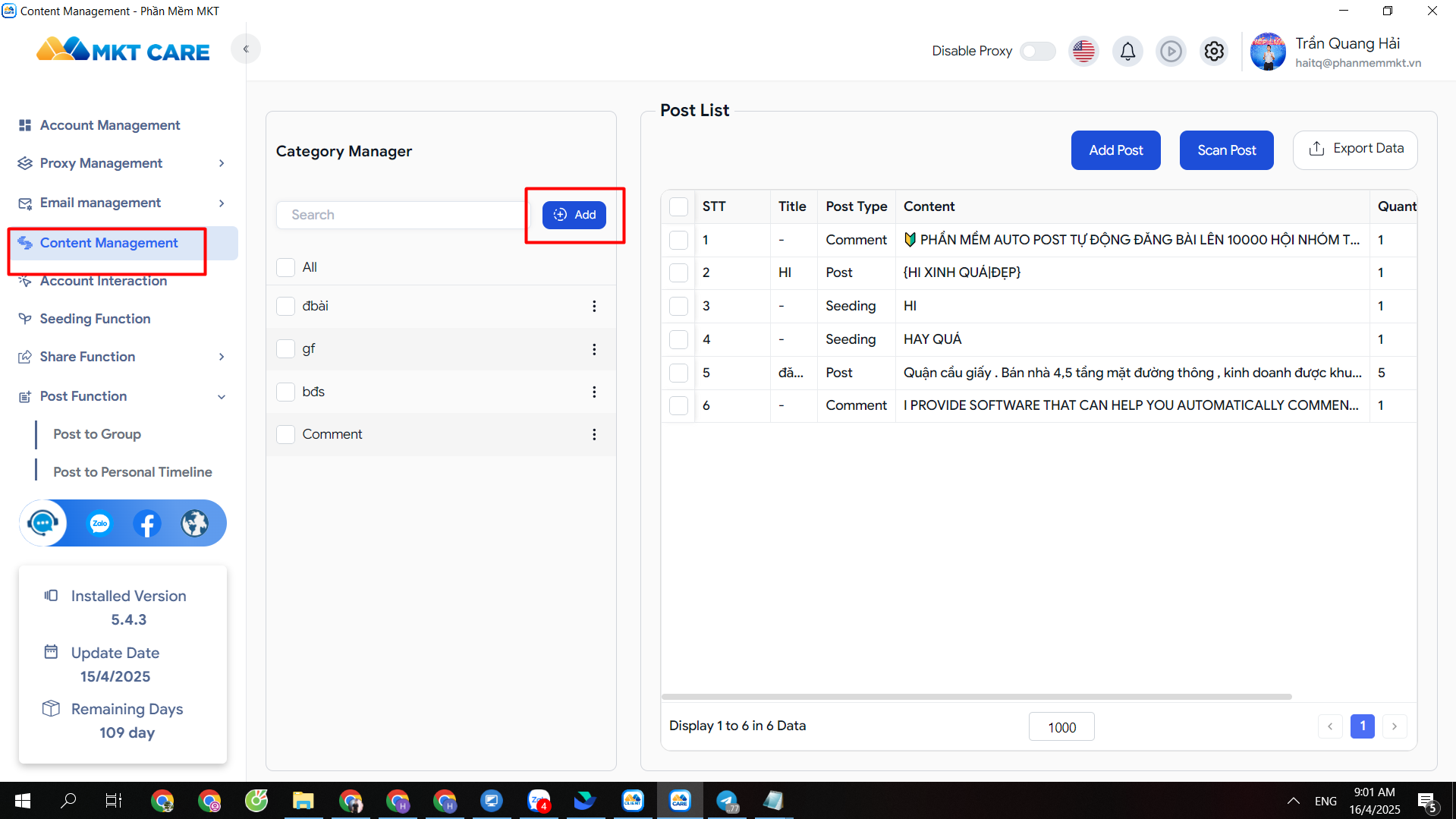Click the page size 1000 field
The height and width of the screenshot is (819, 1456).
pyautogui.click(x=1061, y=727)
